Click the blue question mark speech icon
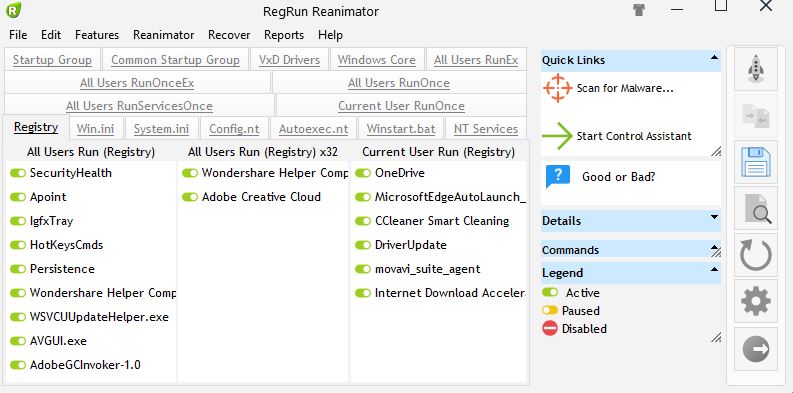 click(x=557, y=177)
